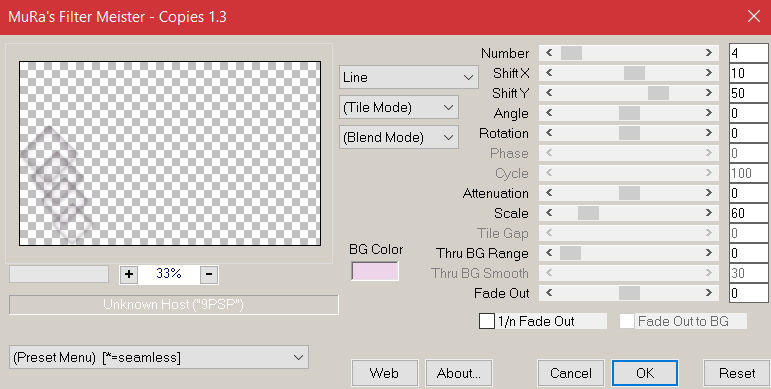Viewport: 771px width, 389px height.
Task: Open the About dialog
Action: click(458, 373)
